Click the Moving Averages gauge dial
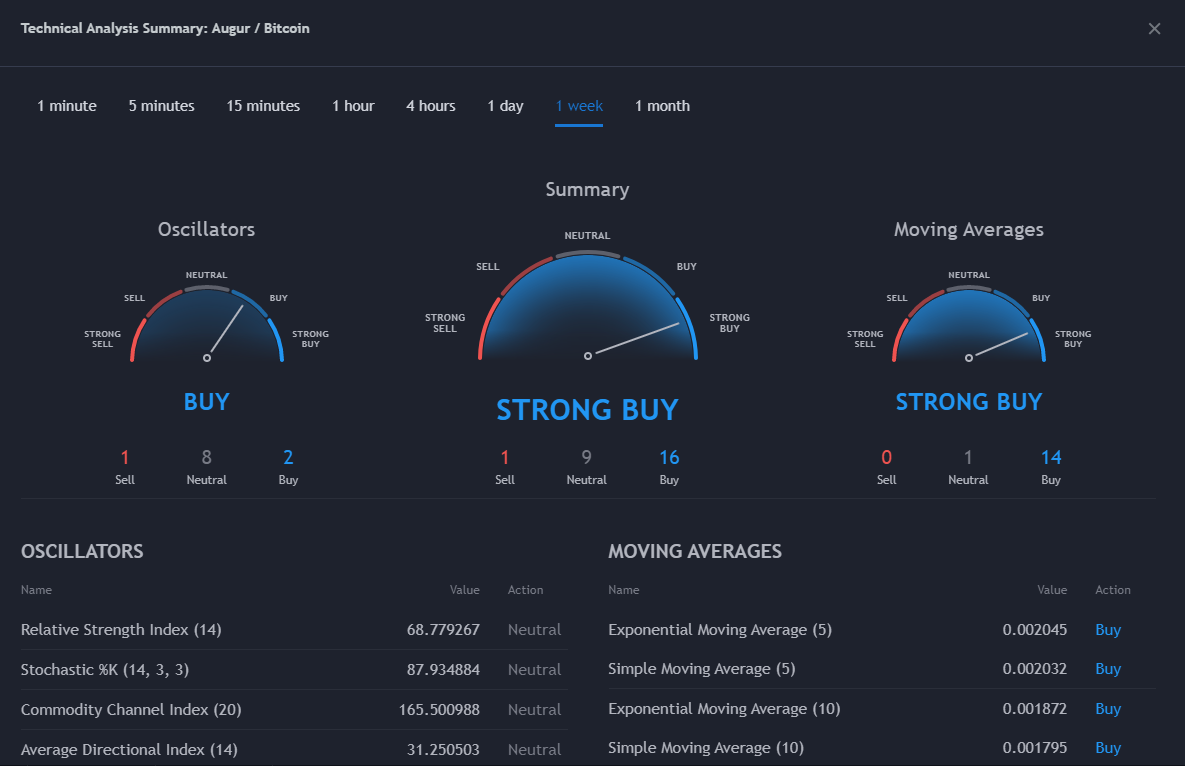The image size is (1185, 766). coord(969,325)
